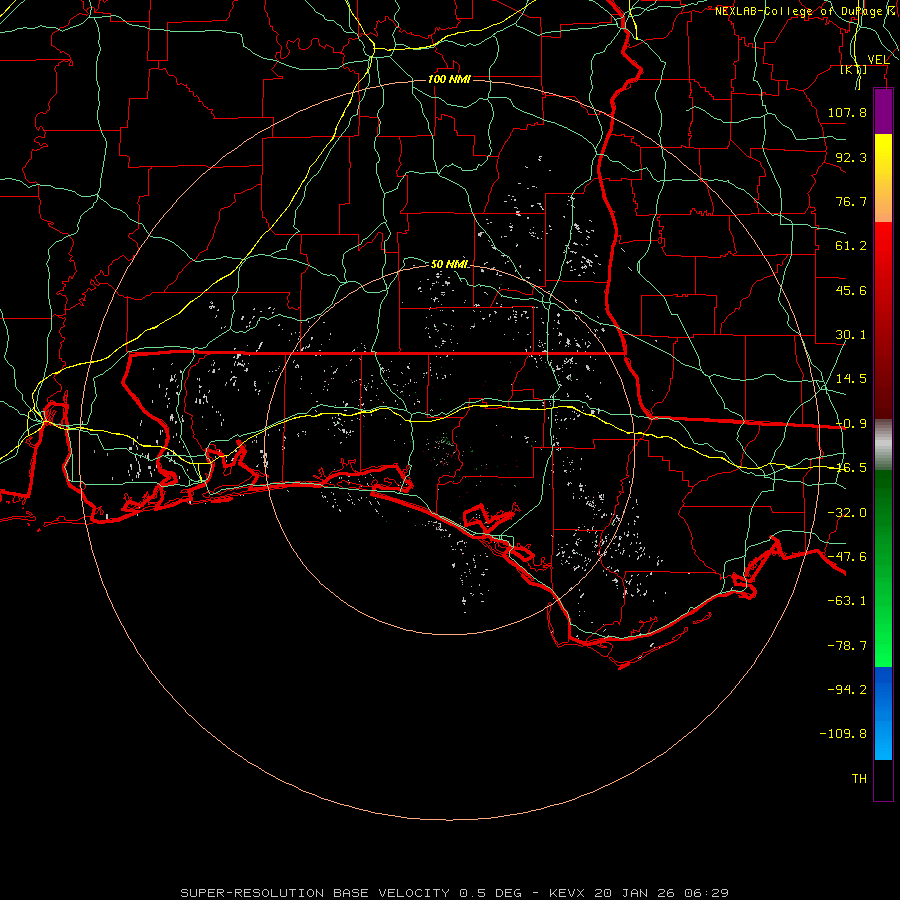This screenshot has height=900, width=900.
Task: Click the -63.1 legend value
Action: pos(847,601)
